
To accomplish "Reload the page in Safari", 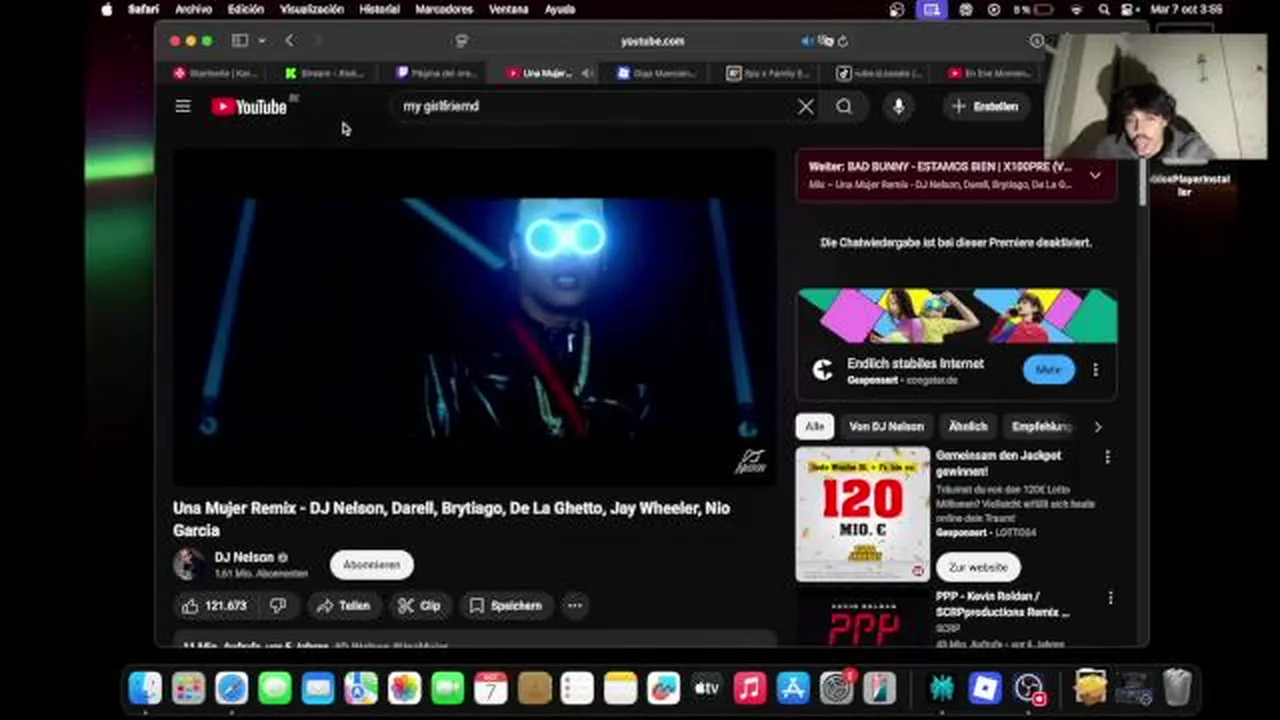I will click(x=843, y=41).
